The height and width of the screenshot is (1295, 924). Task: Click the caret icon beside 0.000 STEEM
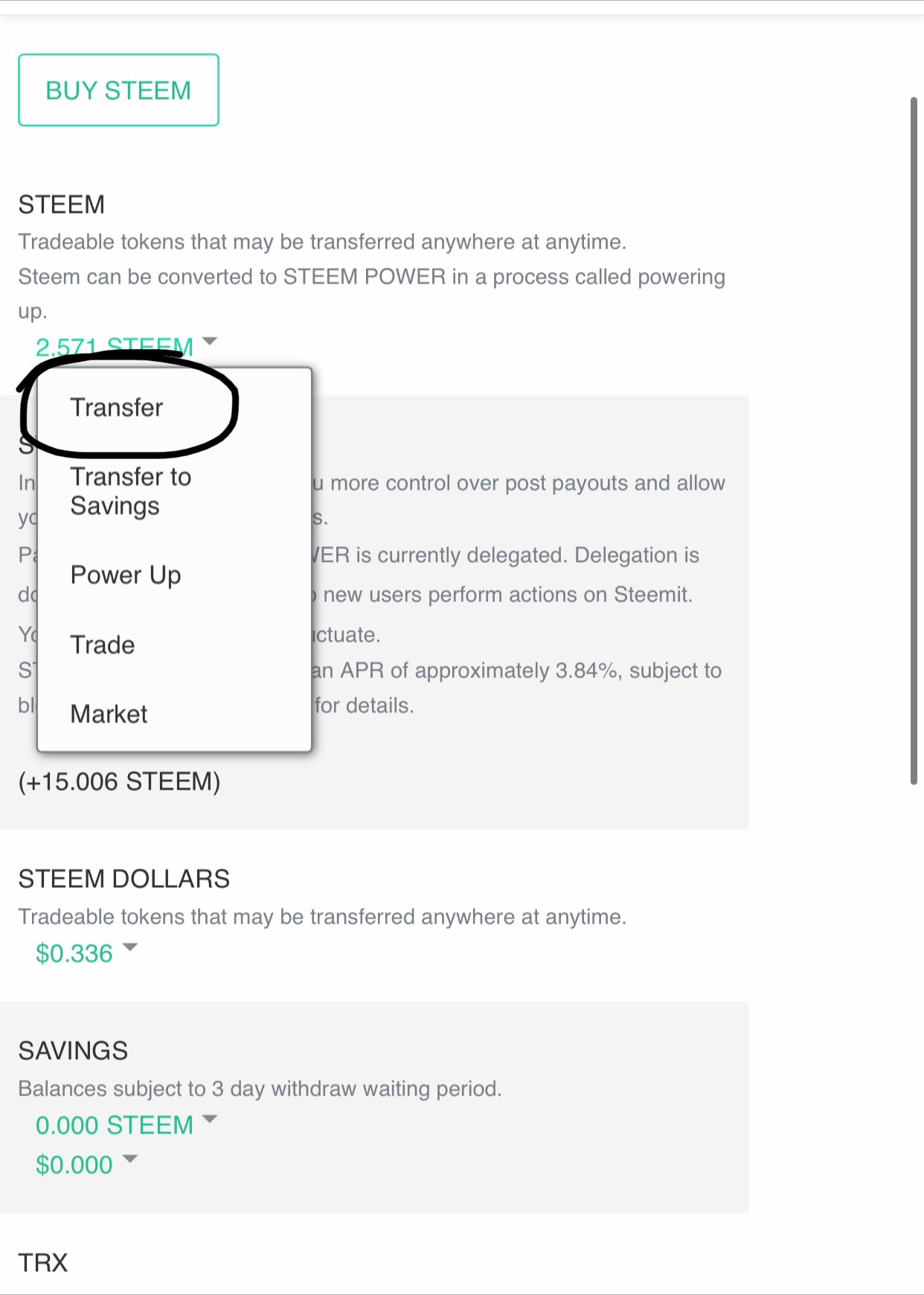210,1119
